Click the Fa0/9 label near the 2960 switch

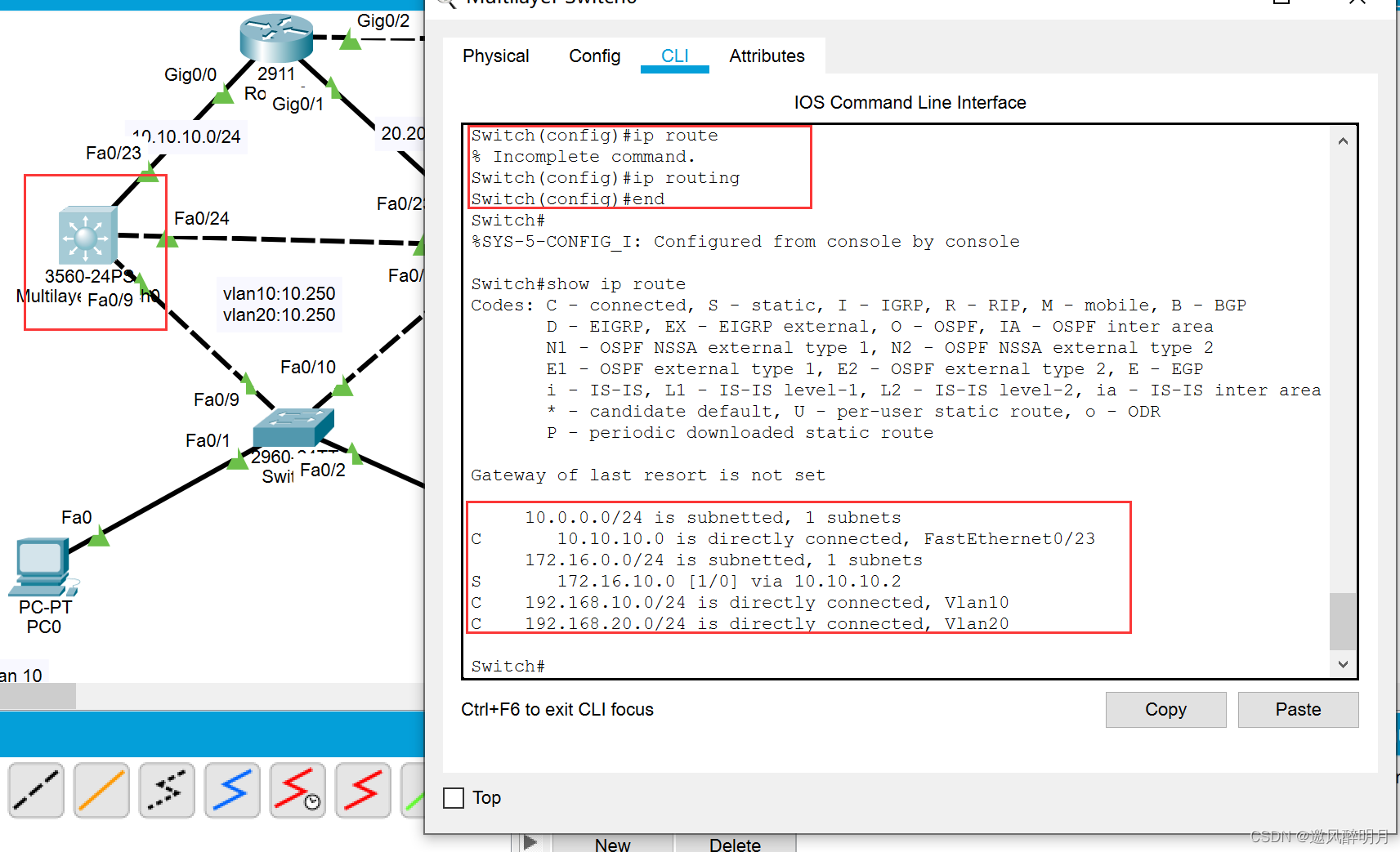coord(217,399)
